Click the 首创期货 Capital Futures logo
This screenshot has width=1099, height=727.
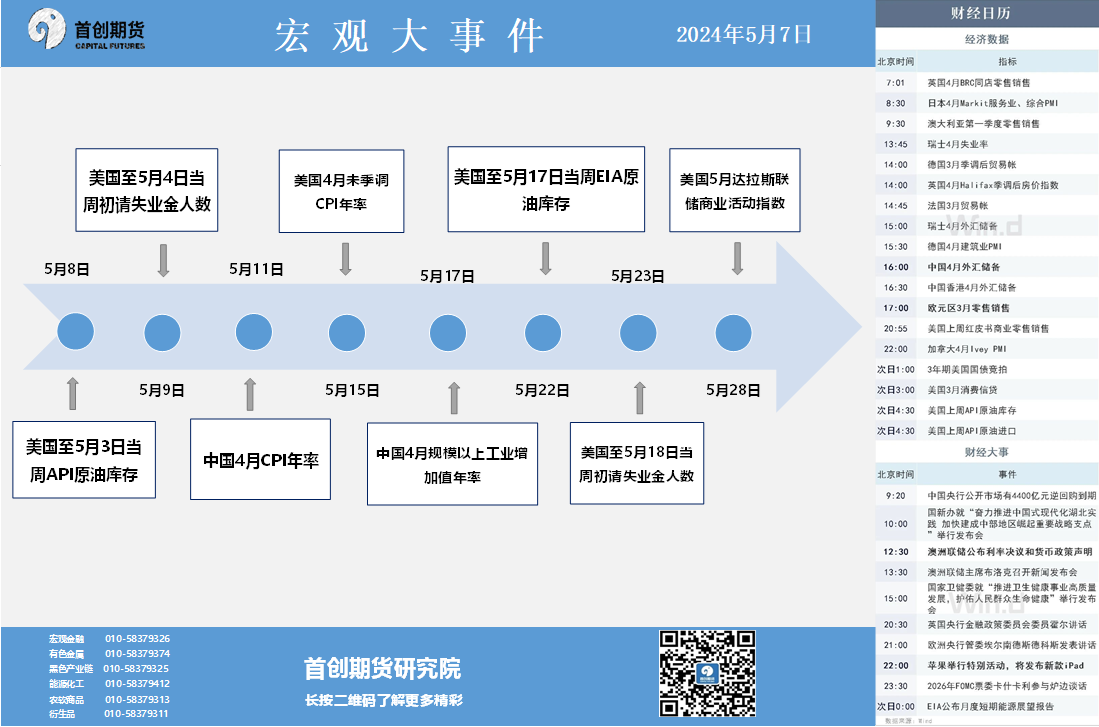click(x=86, y=29)
